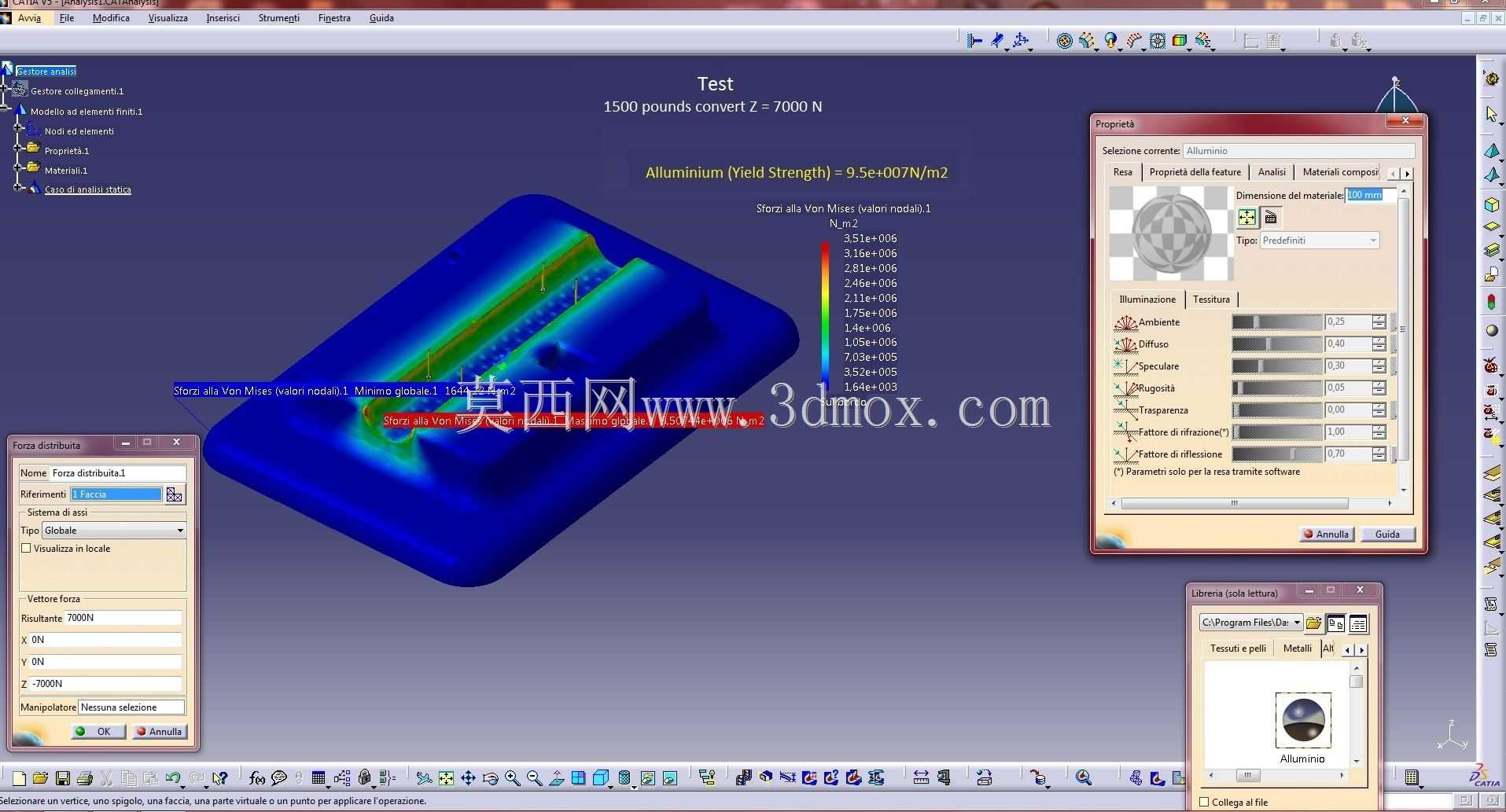Click the Undo arrow icon
This screenshot has width=1506, height=812.
click(173, 778)
